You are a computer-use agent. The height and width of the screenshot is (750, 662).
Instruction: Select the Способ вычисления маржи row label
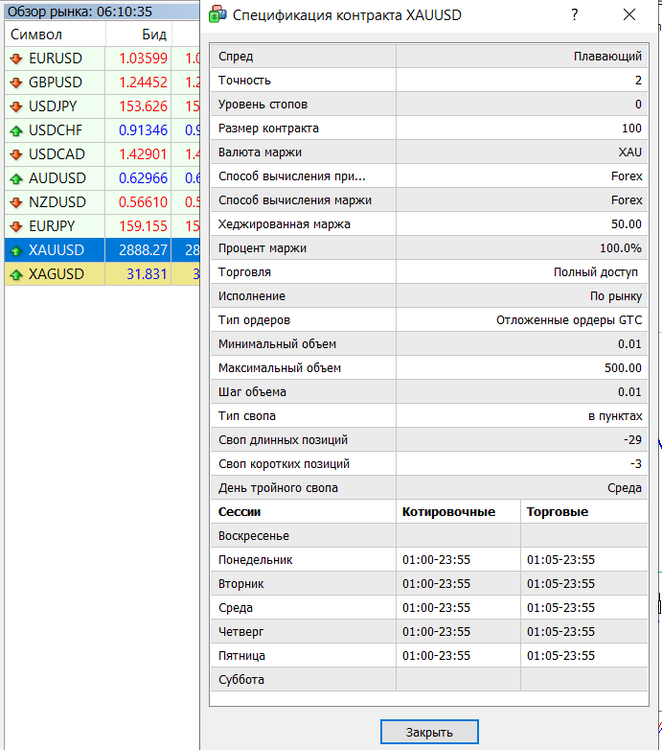pyautogui.click(x=295, y=200)
